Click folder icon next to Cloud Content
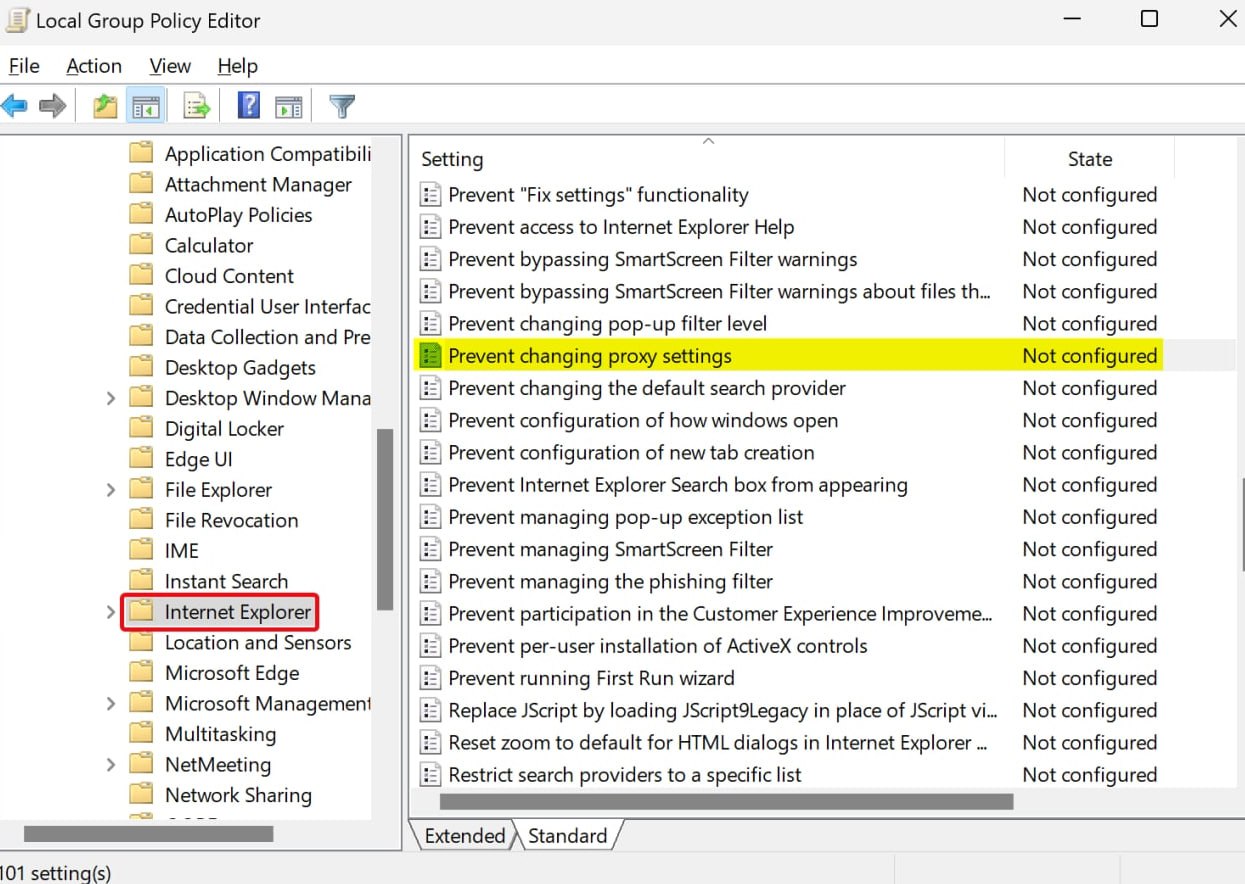The height and width of the screenshot is (884, 1245). 142,276
